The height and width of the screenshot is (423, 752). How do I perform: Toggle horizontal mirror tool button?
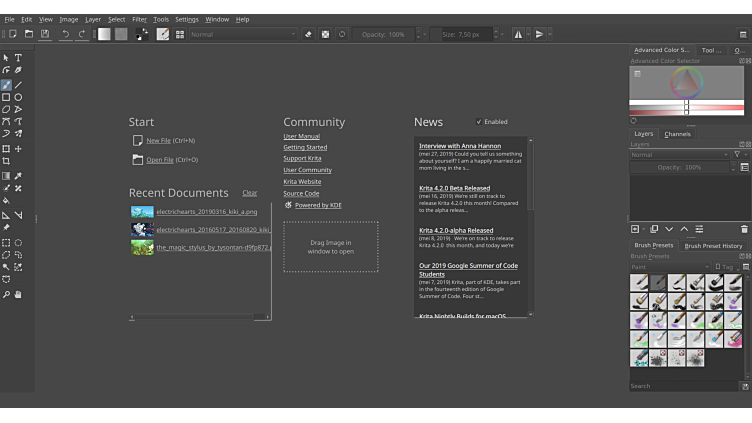click(518, 34)
